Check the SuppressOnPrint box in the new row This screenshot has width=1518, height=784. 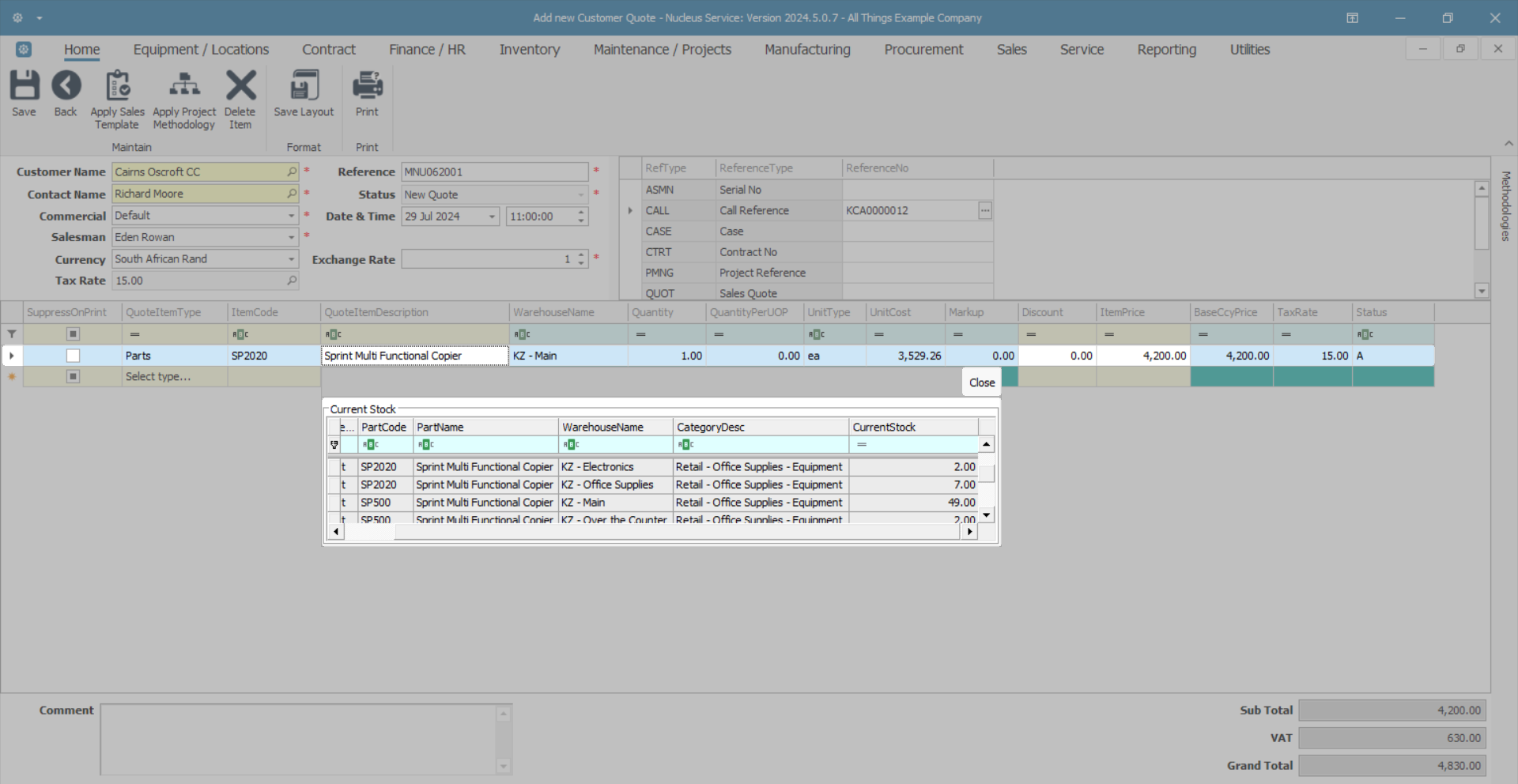pyautogui.click(x=73, y=377)
